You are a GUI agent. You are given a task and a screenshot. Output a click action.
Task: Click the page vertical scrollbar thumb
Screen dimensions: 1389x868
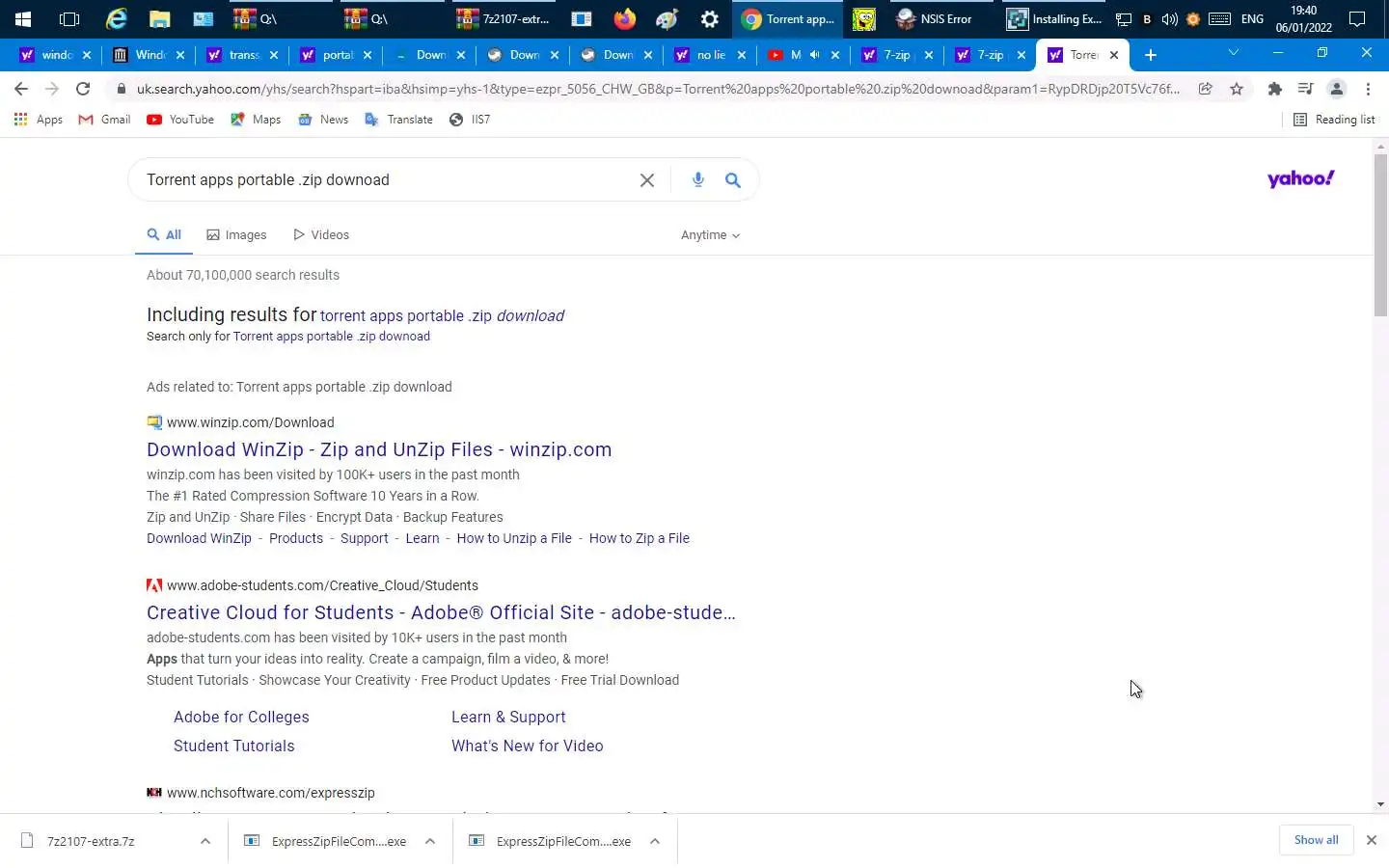1380,234
